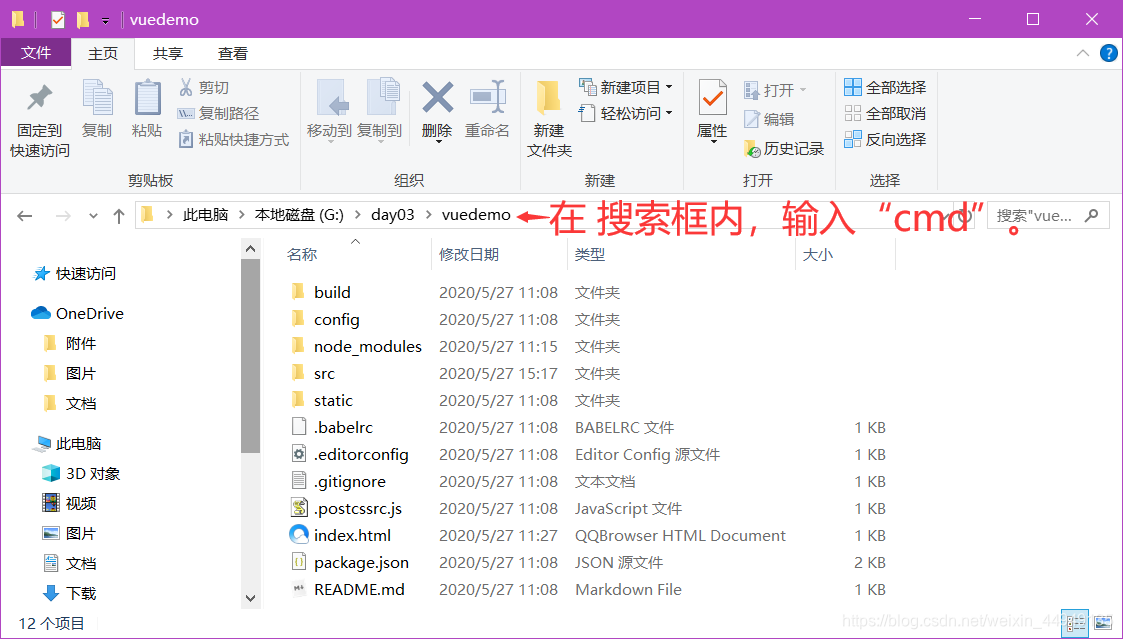Sort by Date modified (修改日期) column
The width and height of the screenshot is (1123, 639).
click(x=469, y=254)
